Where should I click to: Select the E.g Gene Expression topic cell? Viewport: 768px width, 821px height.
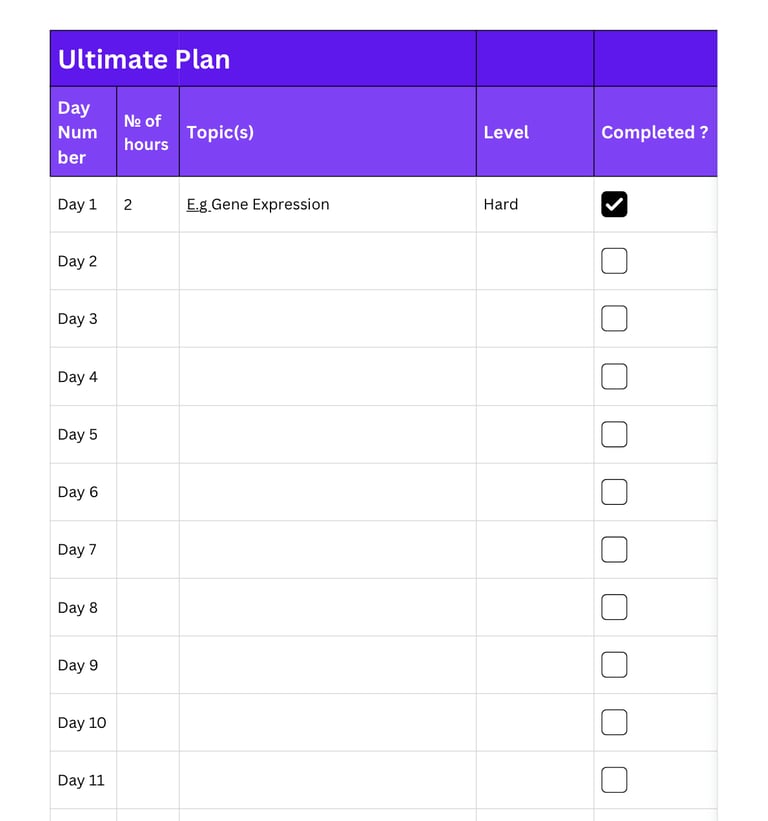tap(327, 204)
